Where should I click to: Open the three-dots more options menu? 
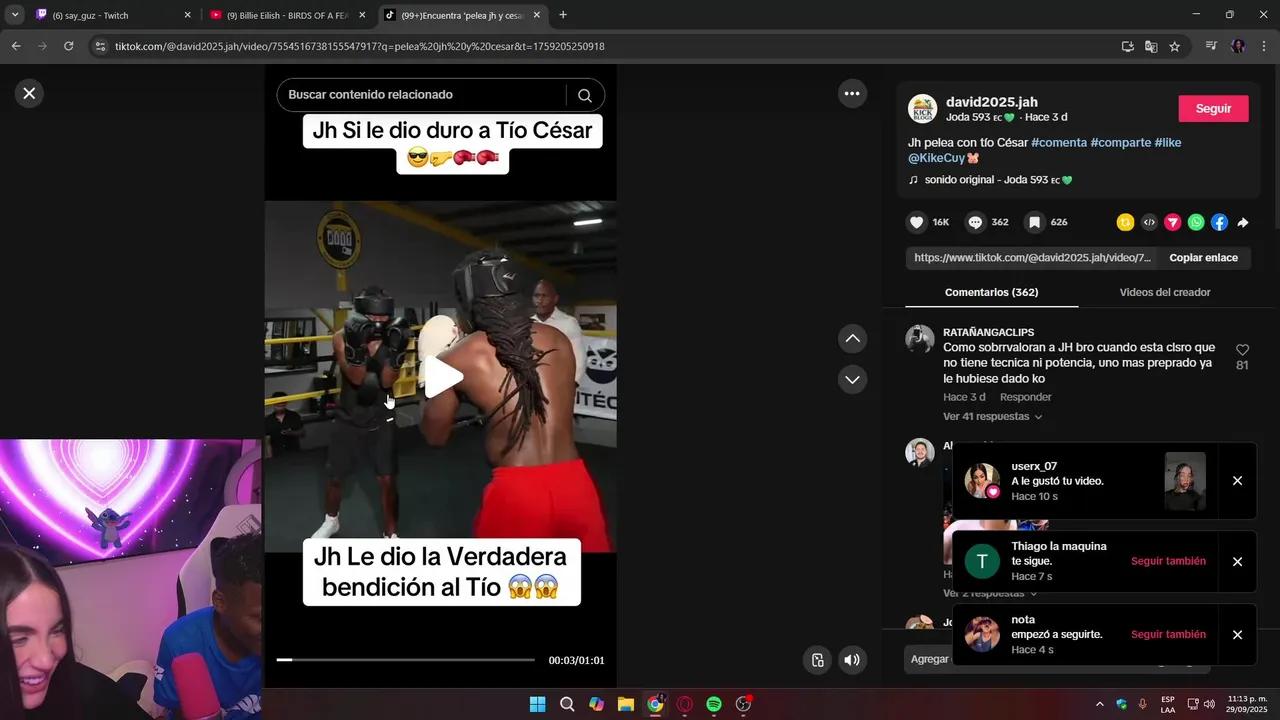pos(852,94)
